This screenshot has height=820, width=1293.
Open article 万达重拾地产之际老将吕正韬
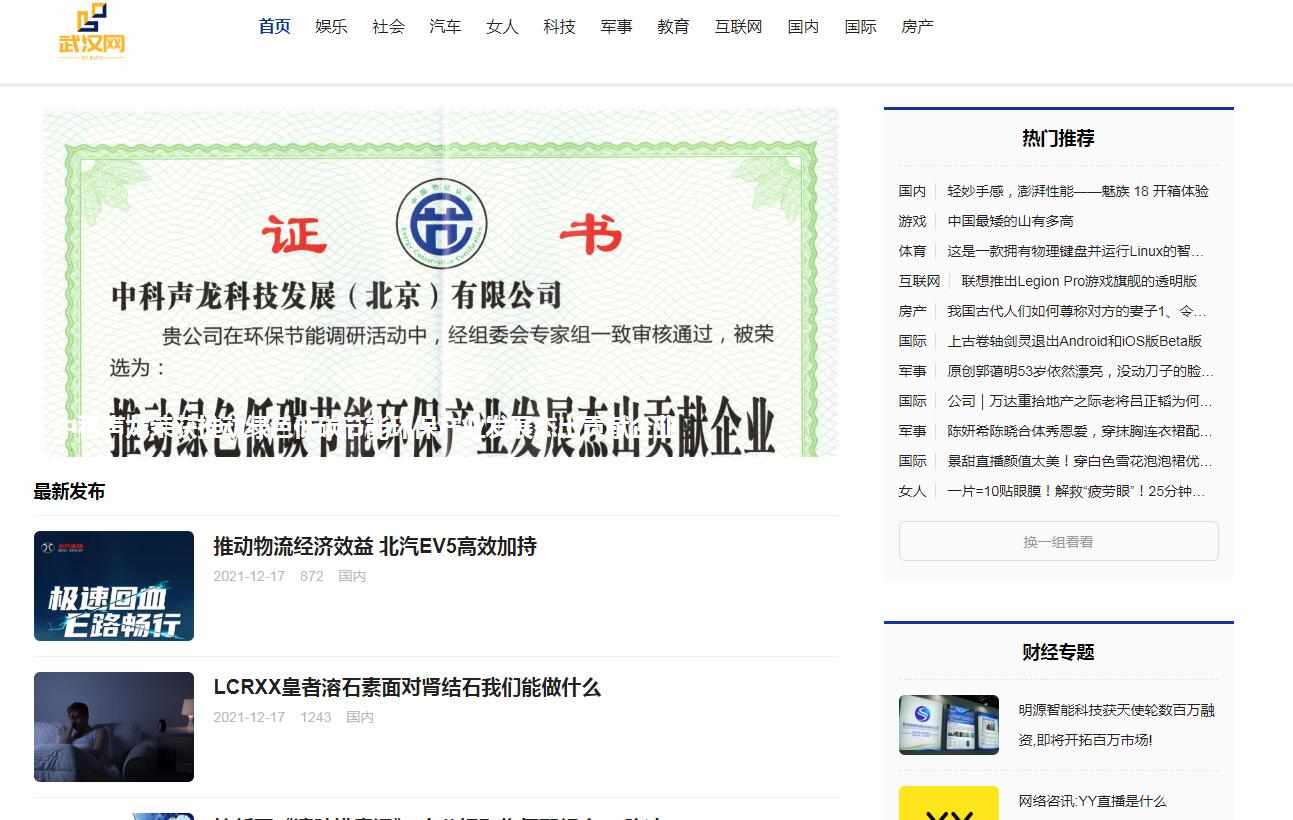[1080, 401]
